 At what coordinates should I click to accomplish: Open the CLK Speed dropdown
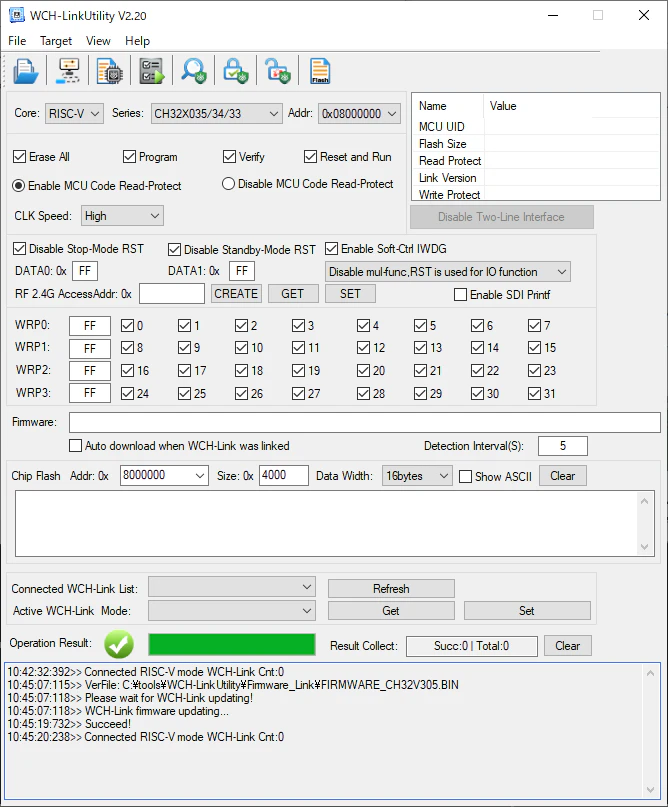coord(122,216)
